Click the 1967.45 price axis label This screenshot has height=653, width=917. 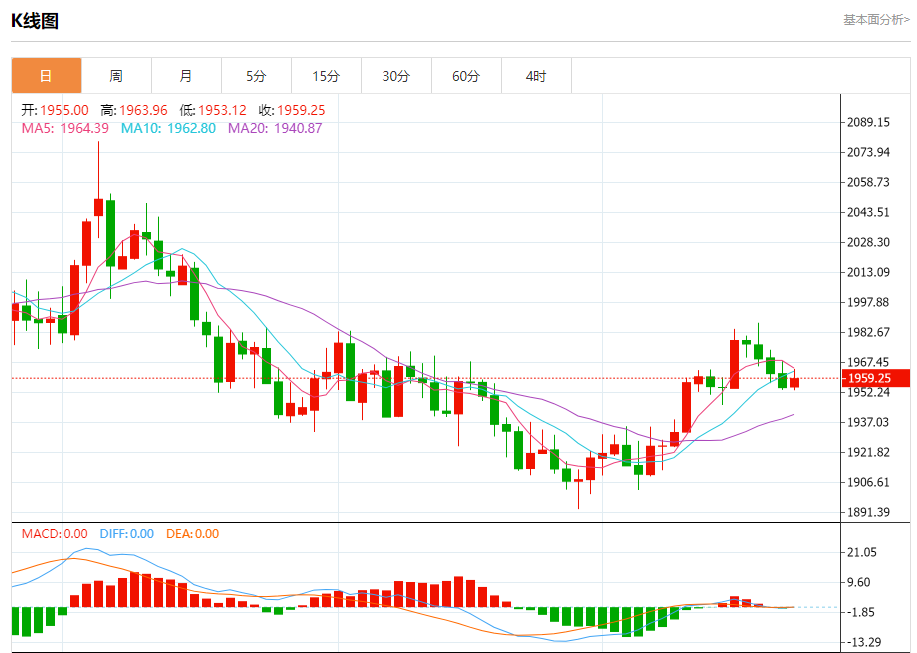[x=868, y=362]
